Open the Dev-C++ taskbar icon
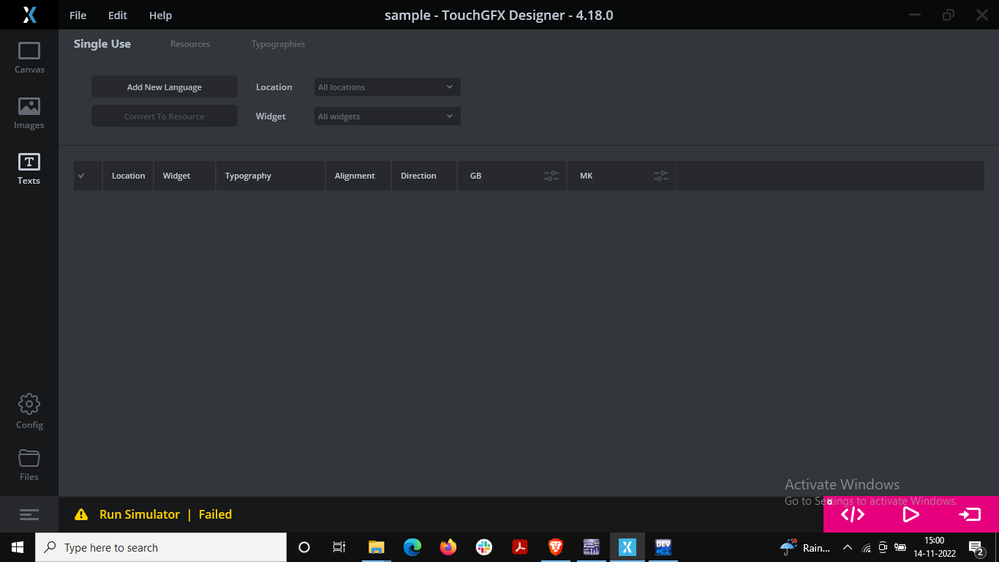Screen dimensions: 999x562 coord(663,547)
